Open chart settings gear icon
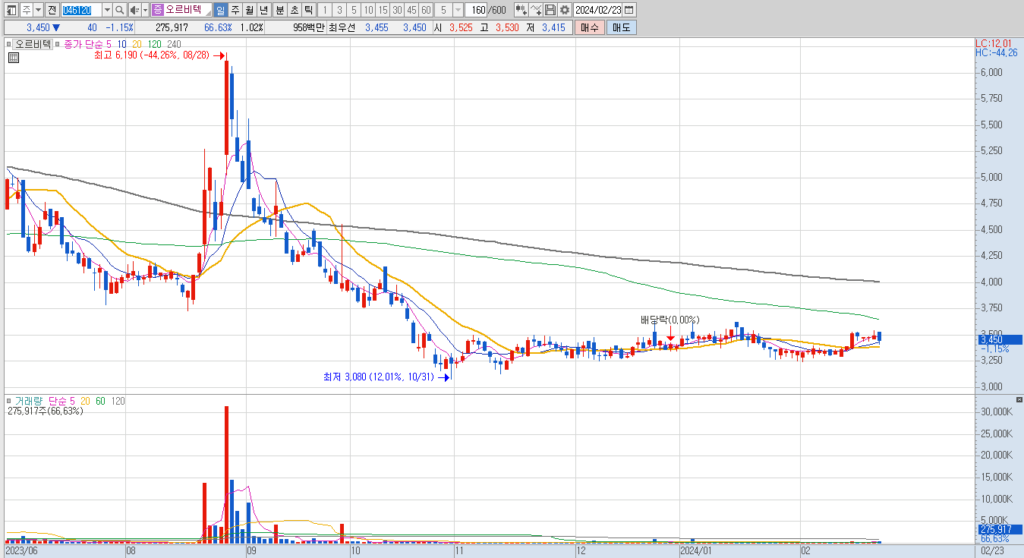Screen dimensions: 1024x558 pos(564,10)
